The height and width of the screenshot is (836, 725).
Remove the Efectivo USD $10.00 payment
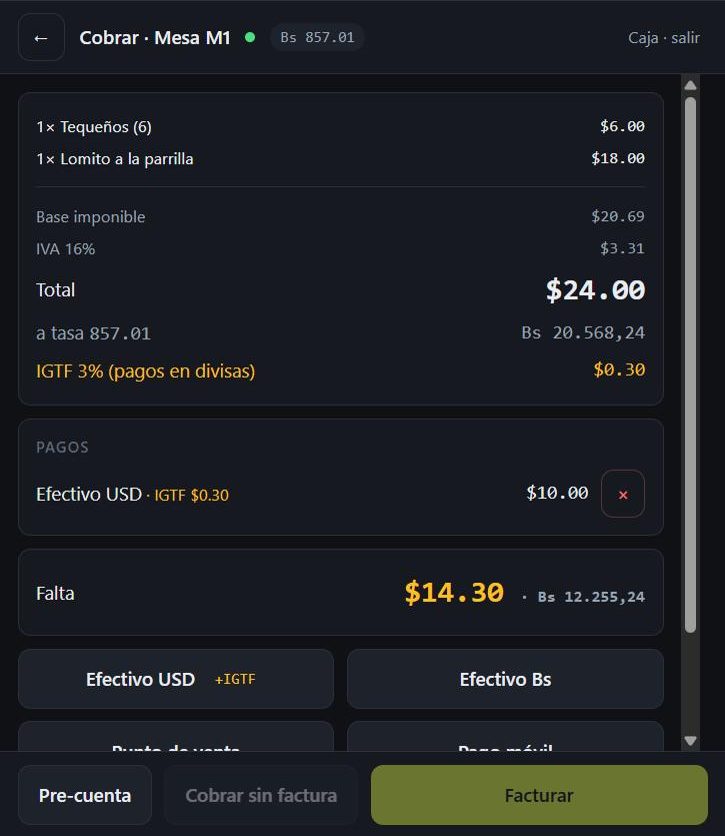pyautogui.click(x=623, y=494)
